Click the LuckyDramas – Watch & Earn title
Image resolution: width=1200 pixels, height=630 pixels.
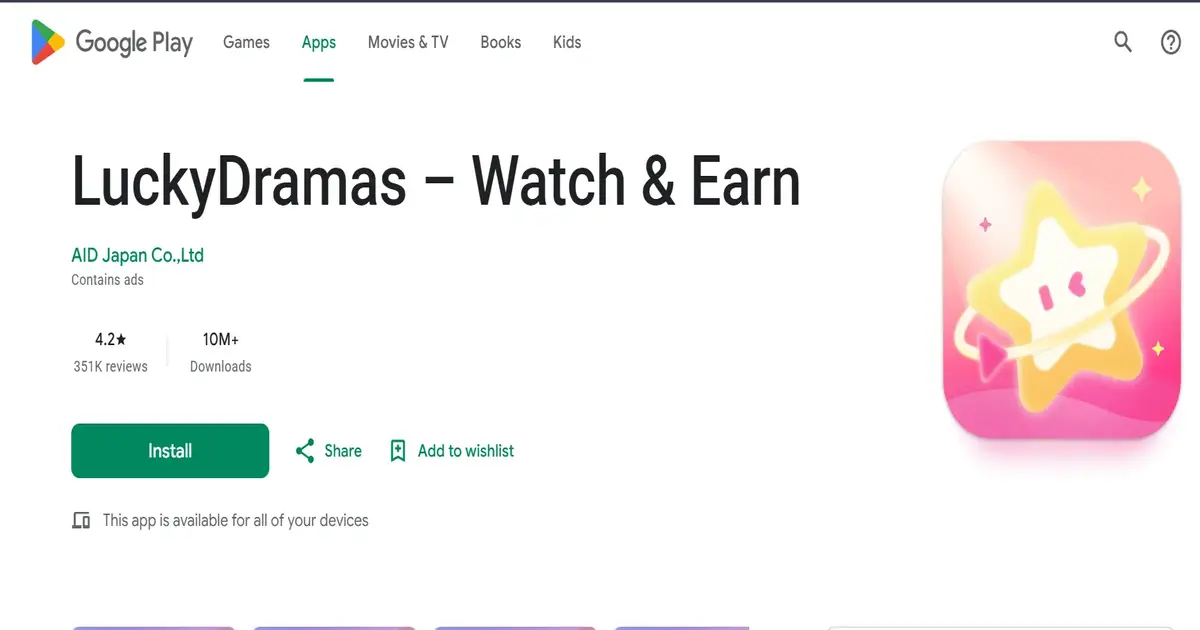(436, 182)
